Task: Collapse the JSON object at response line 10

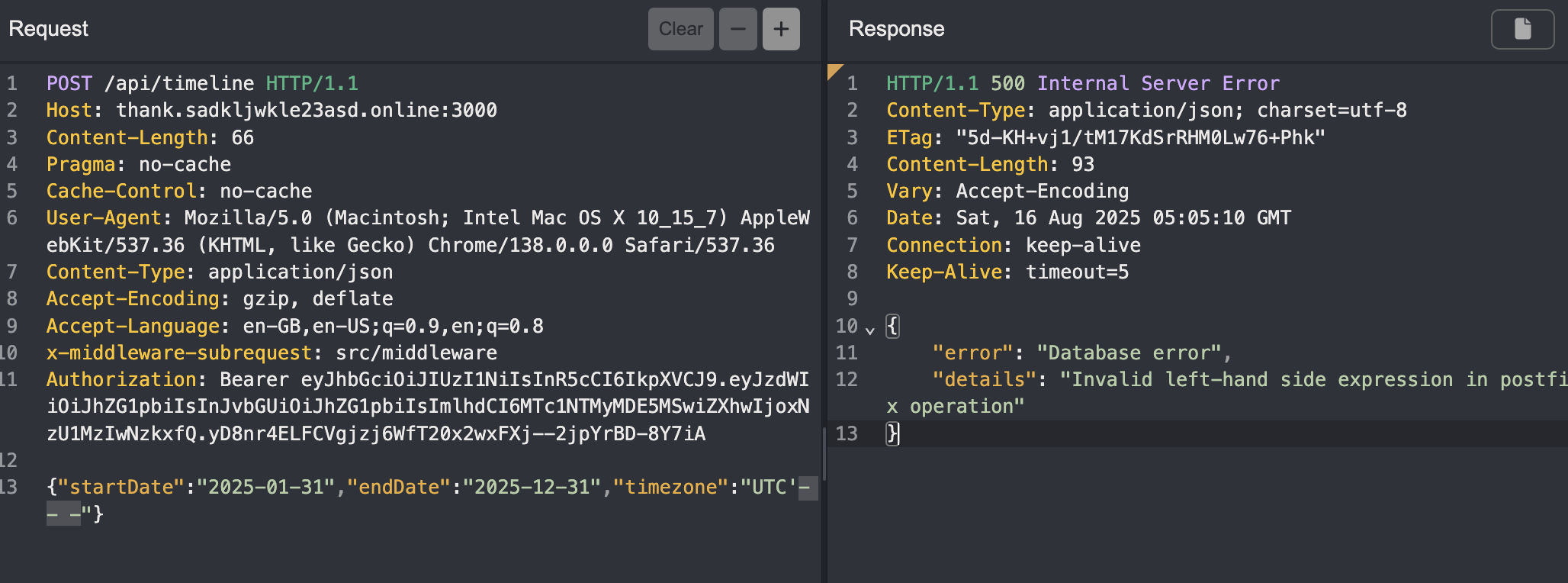Action: (x=870, y=330)
